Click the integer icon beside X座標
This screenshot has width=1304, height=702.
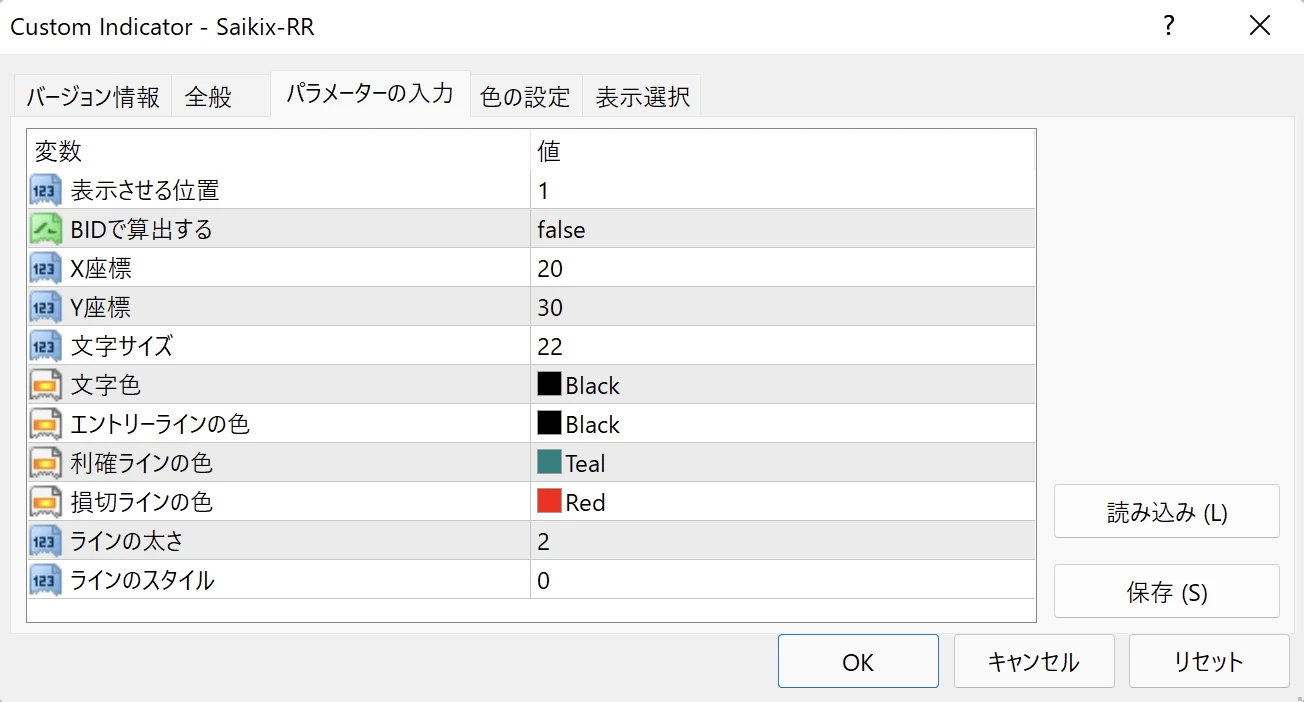tap(45, 268)
